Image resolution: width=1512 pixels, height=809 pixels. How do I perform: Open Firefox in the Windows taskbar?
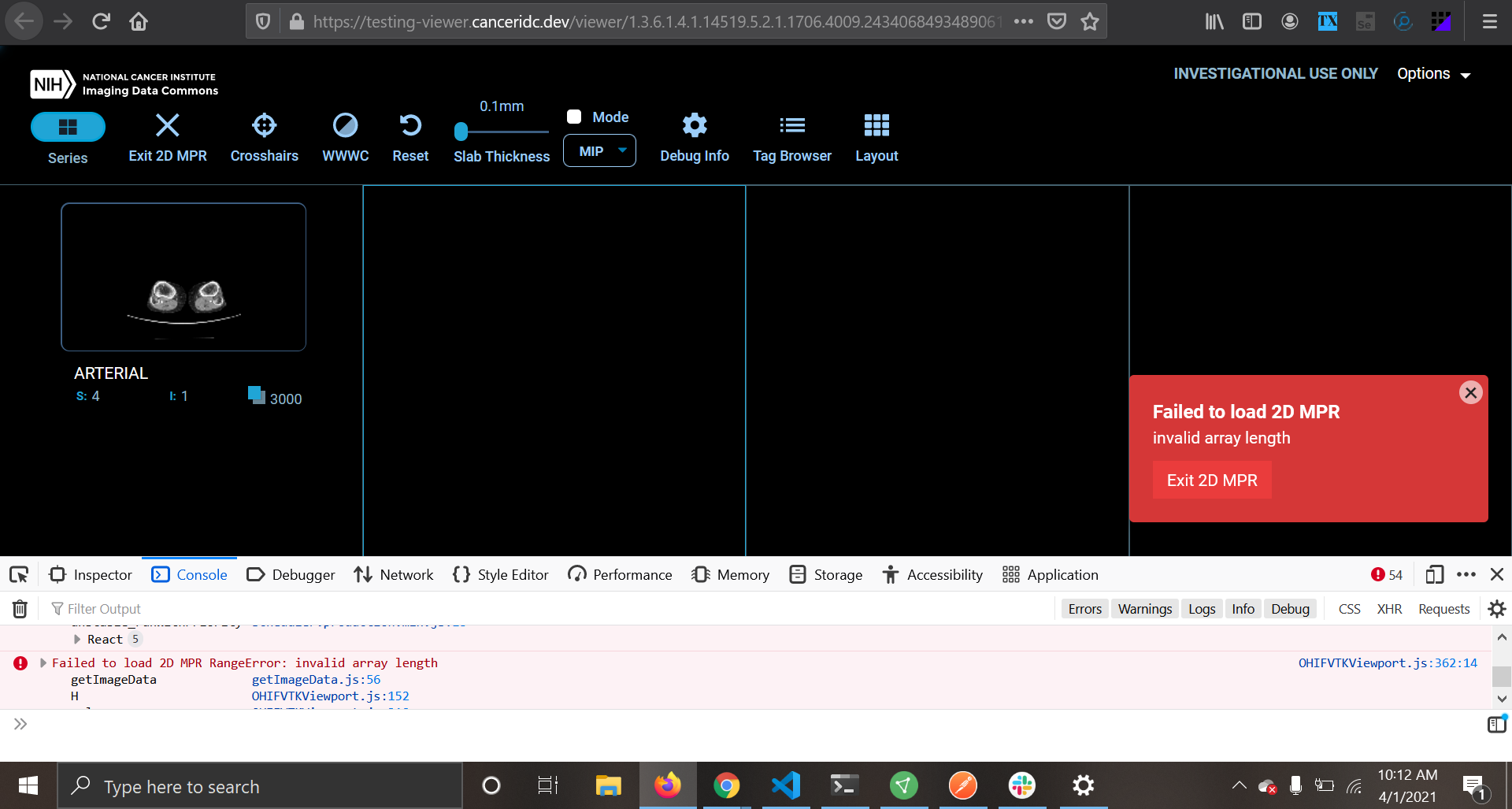click(668, 785)
